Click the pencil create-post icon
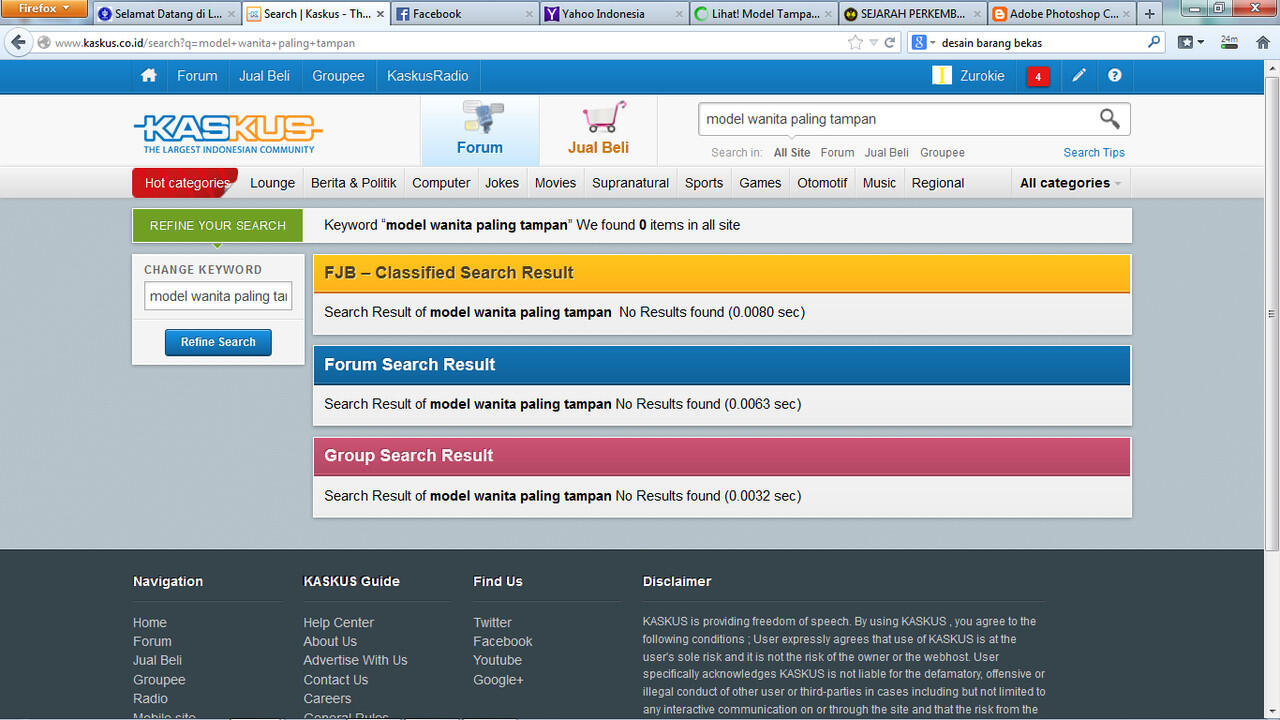The image size is (1280, 720). pos(1079,76)
